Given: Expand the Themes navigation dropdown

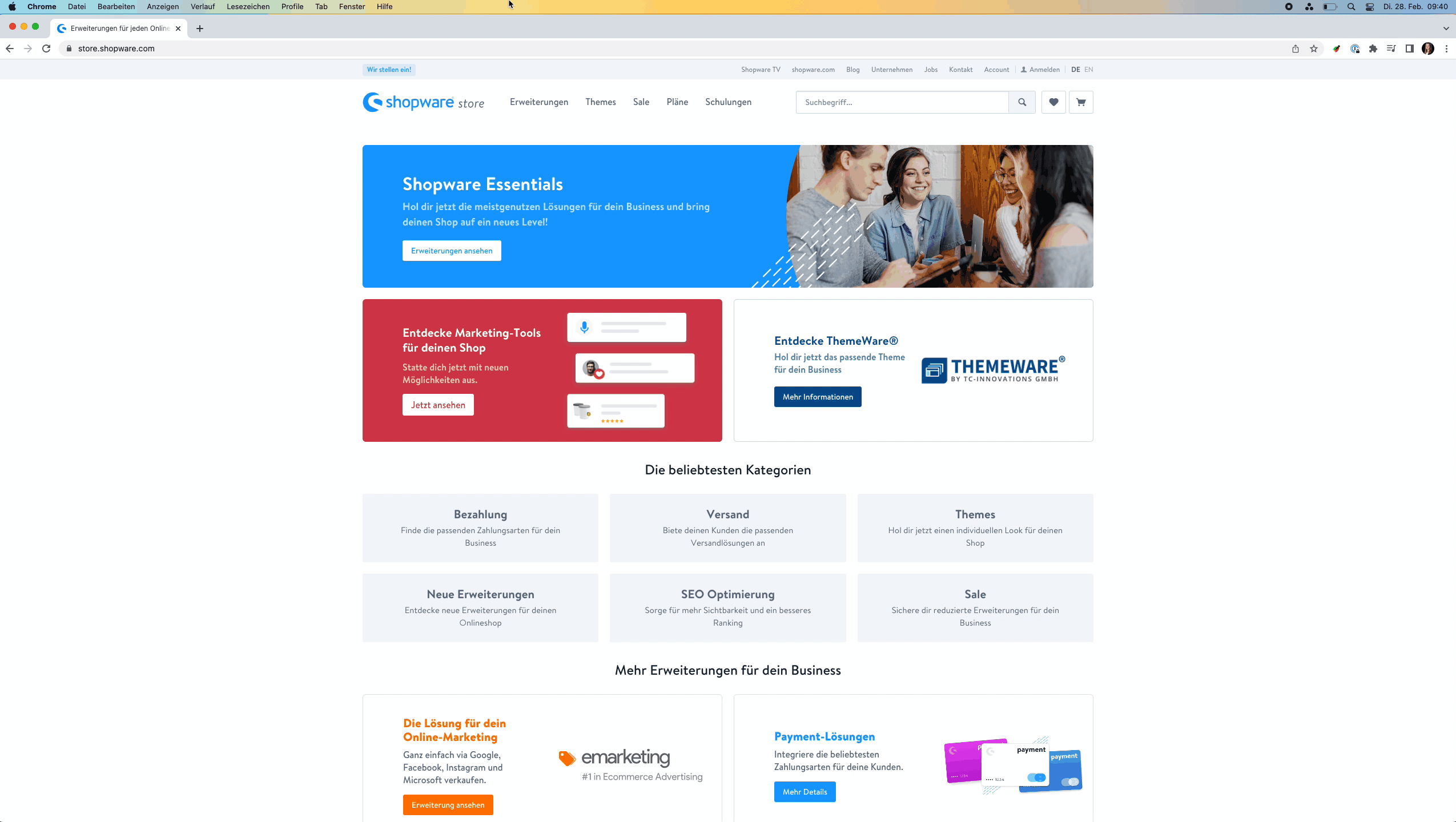Looking at the screenshot, I should 600,102.
